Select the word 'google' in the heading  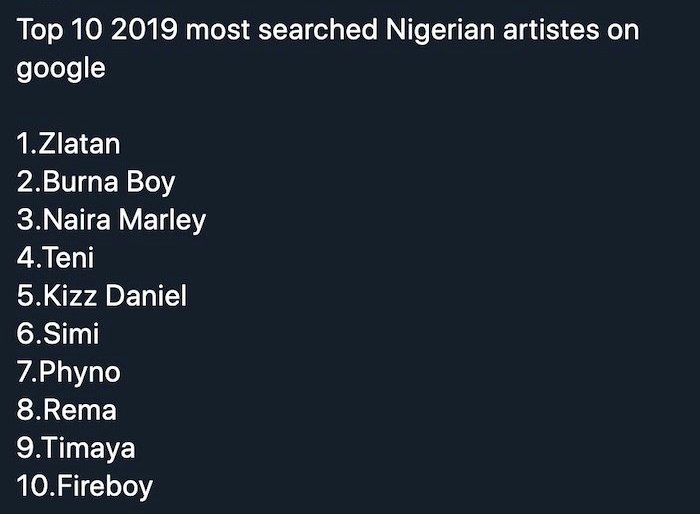click(61, 69)
